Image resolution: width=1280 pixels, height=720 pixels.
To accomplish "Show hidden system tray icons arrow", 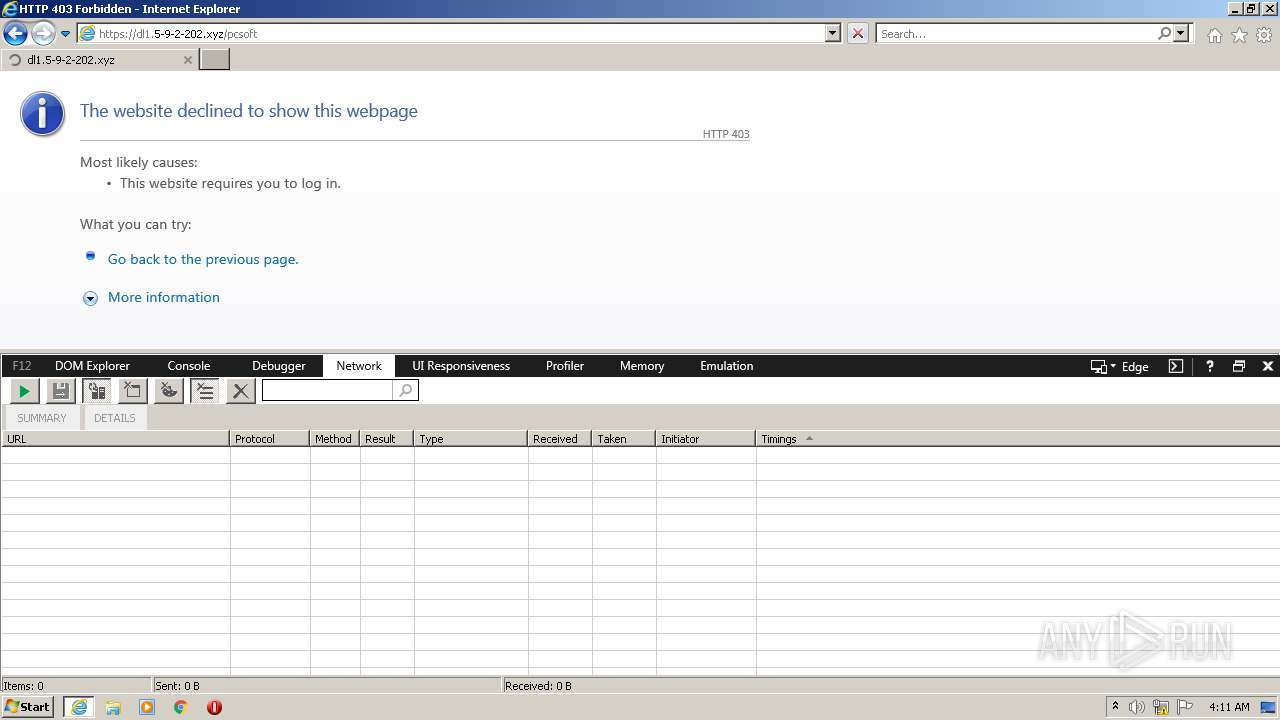I will (1115, 707).
